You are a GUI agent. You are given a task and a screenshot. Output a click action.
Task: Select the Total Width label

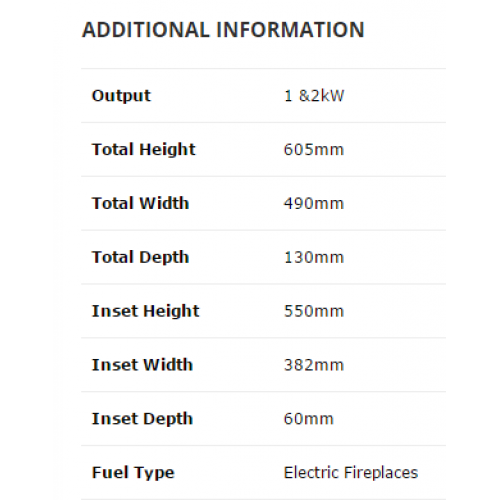(x=140, y=203)
